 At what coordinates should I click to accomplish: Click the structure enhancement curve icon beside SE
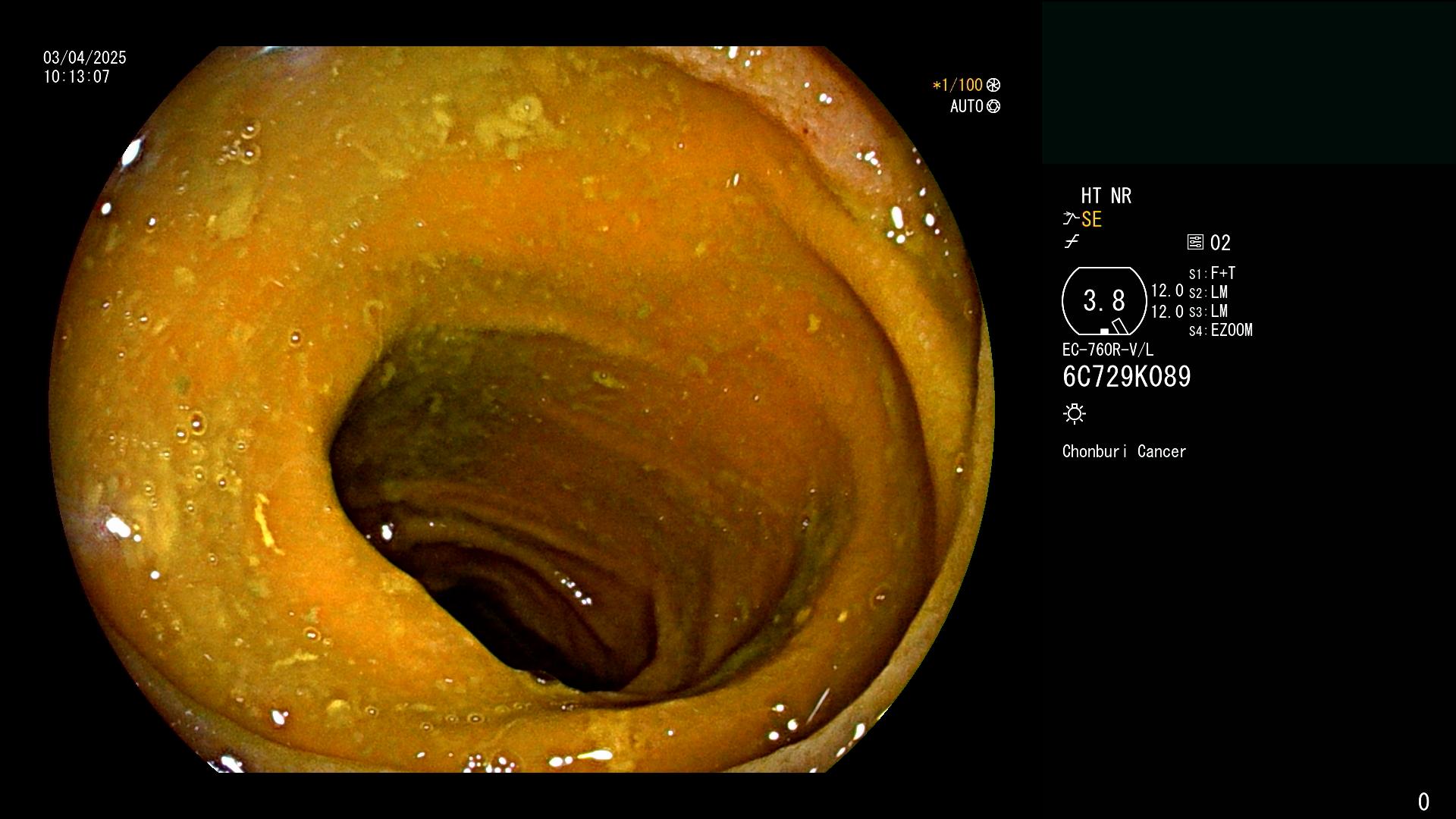1071,219
